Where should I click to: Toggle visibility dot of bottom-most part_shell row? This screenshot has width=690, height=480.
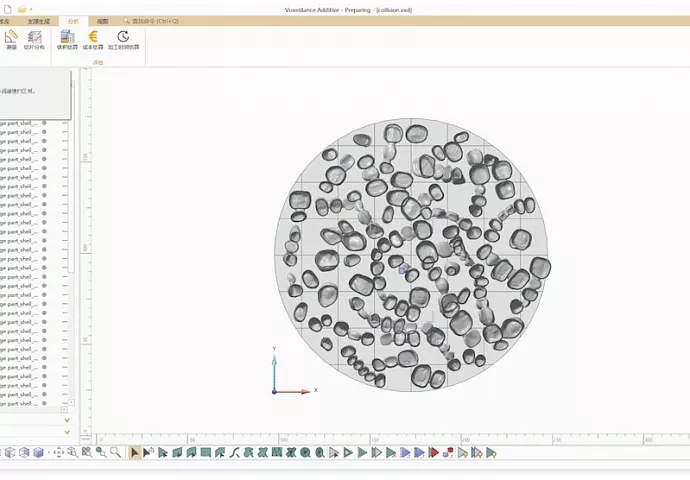click(x=44, y=403)
